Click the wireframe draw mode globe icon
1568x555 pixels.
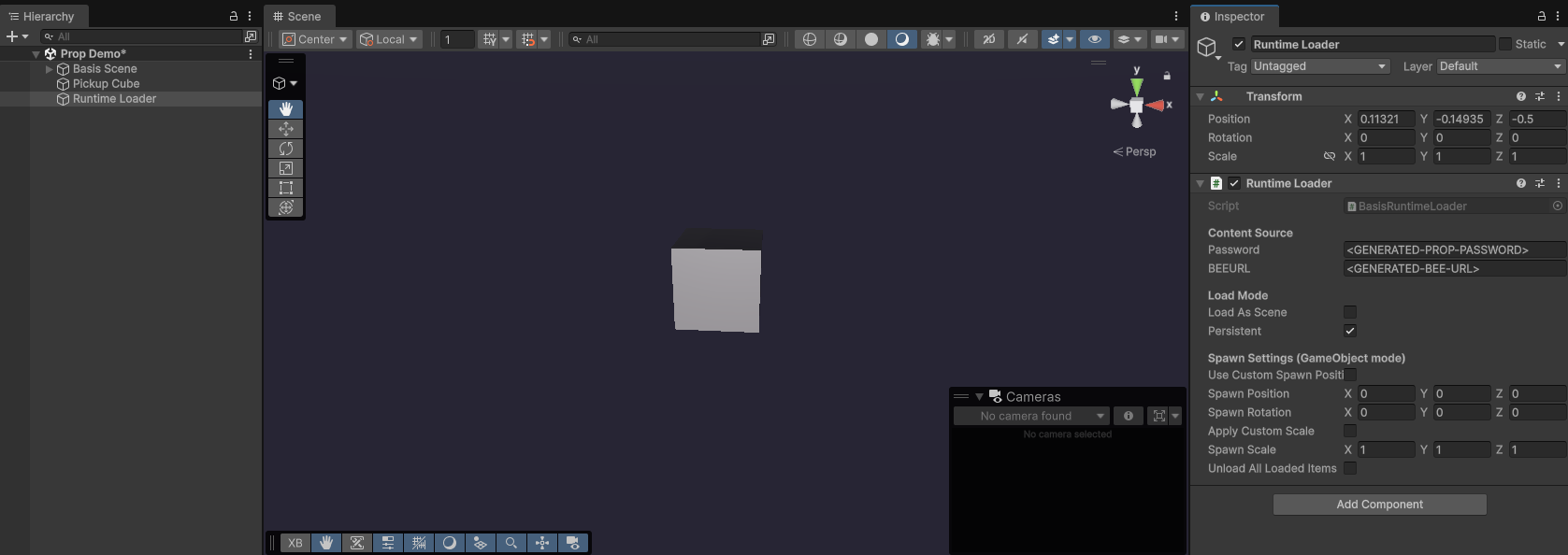(x=810, y=39)
